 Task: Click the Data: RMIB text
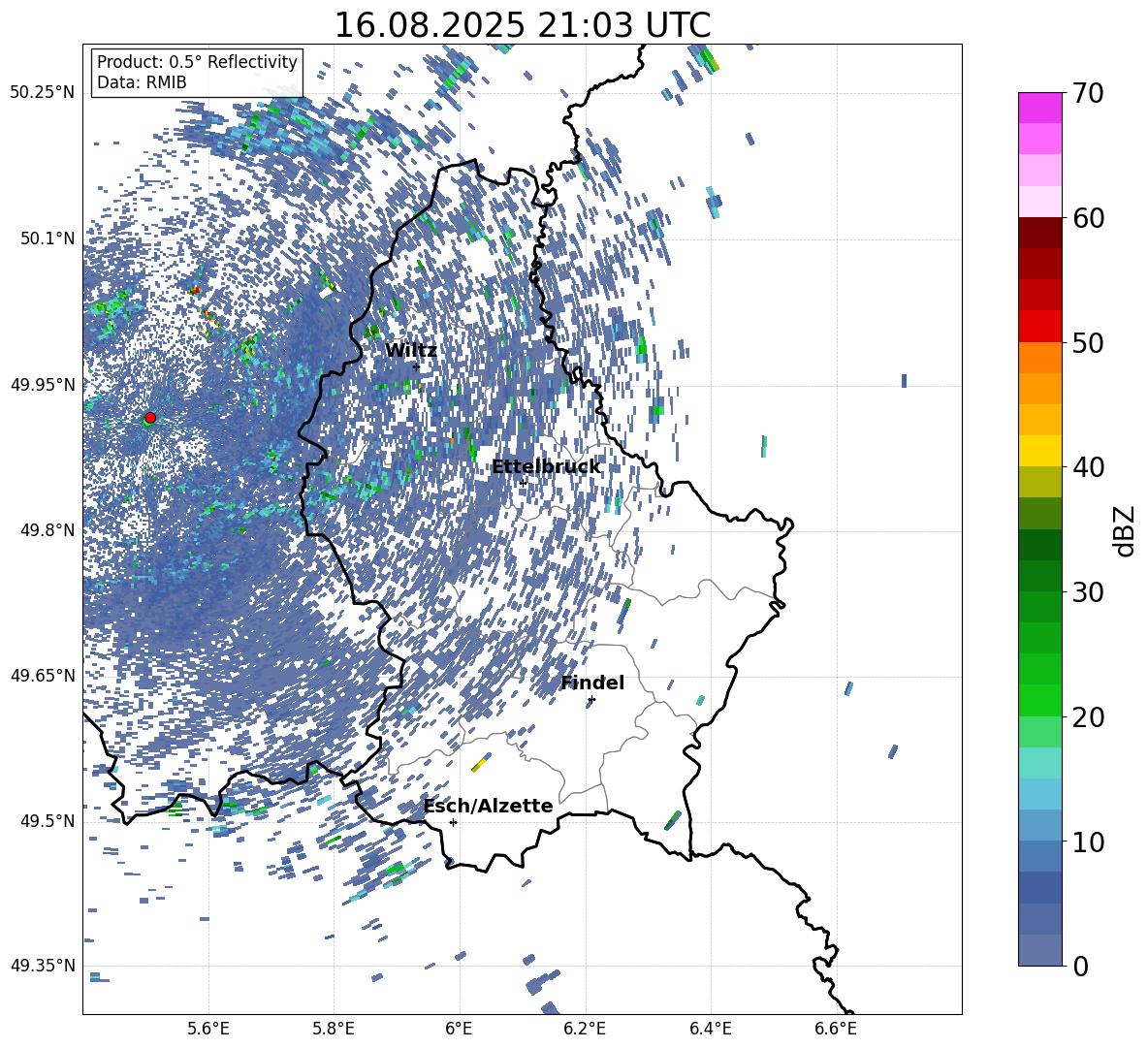(142, 82)
